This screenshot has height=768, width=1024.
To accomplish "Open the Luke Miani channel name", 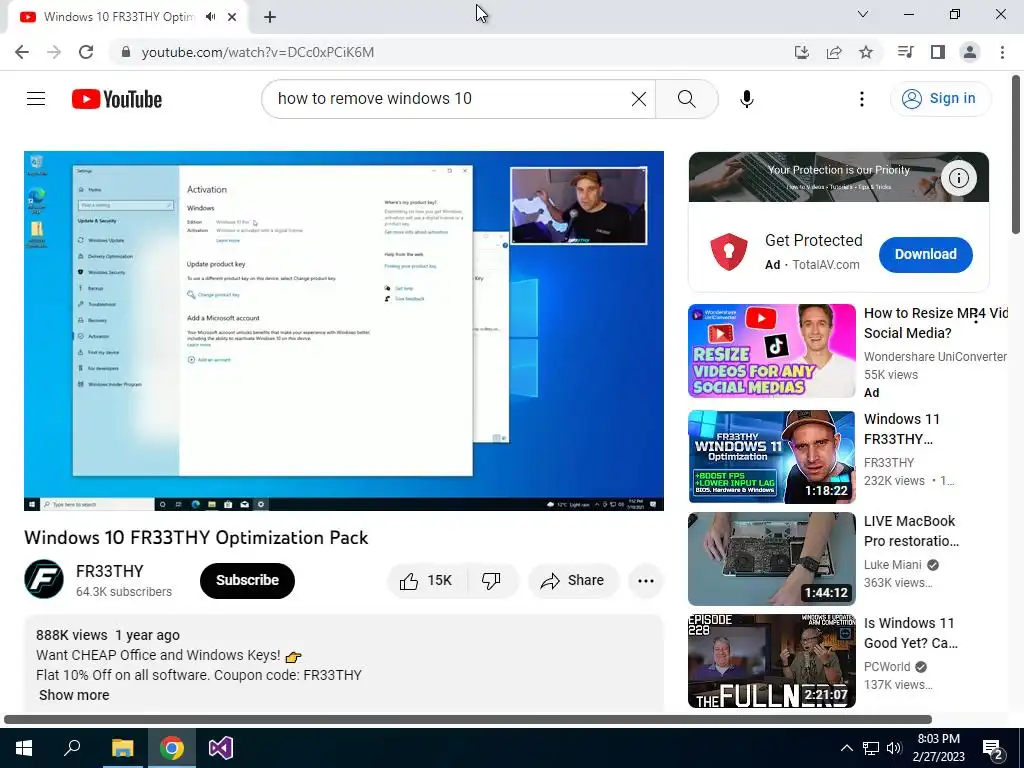I will pos(893,565).
